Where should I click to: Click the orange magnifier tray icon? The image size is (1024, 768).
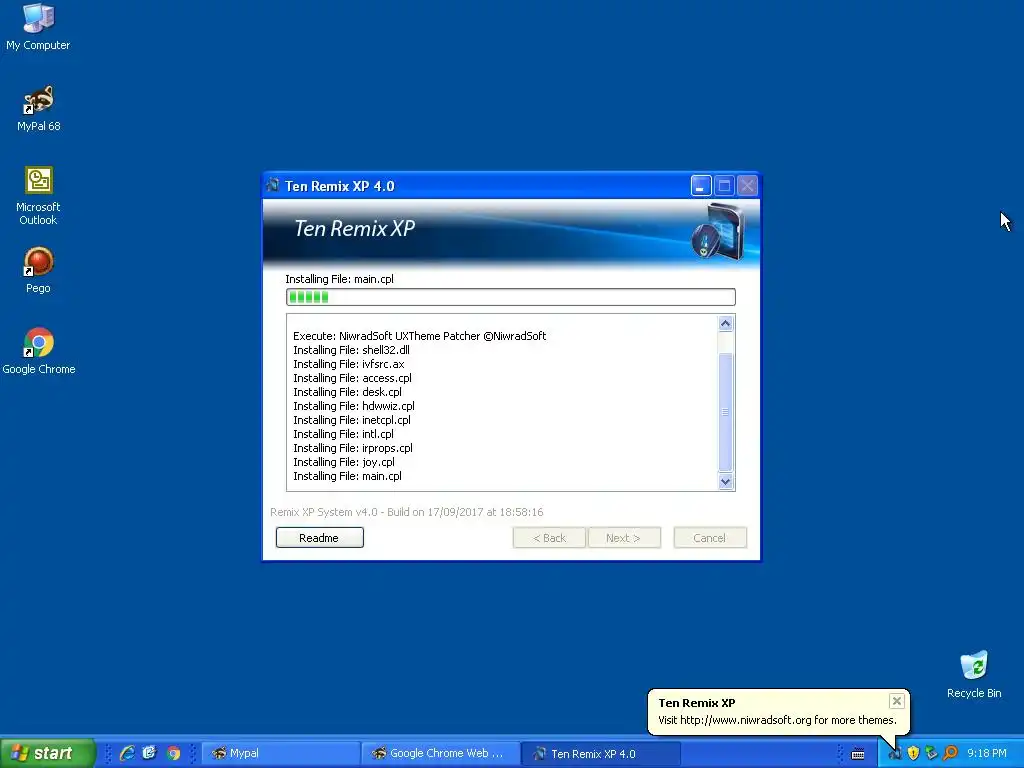click(950, 754)
